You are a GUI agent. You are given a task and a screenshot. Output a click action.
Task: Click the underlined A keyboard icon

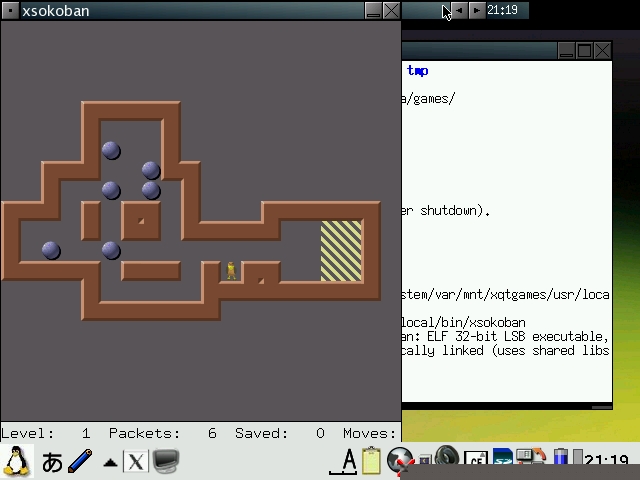click(x=348, y=461)
